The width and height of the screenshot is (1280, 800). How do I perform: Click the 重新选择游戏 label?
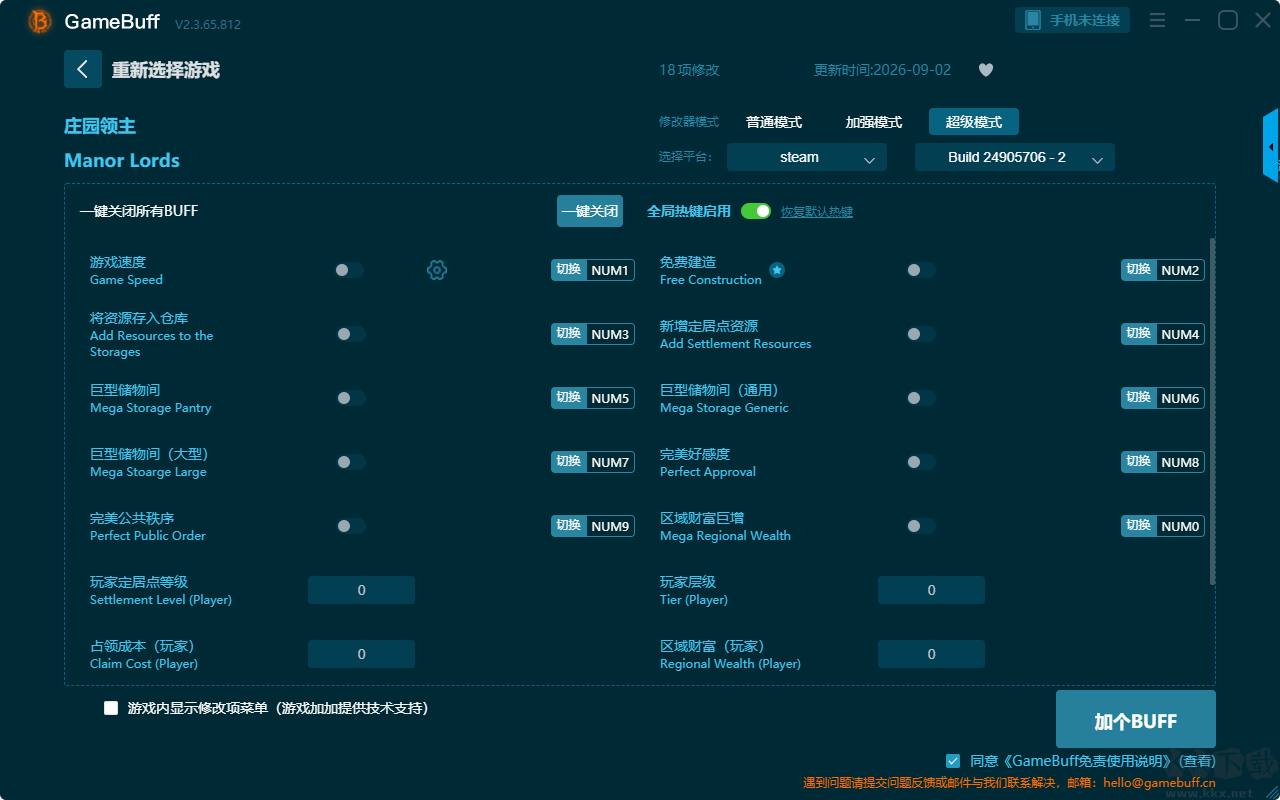[166, 70]
